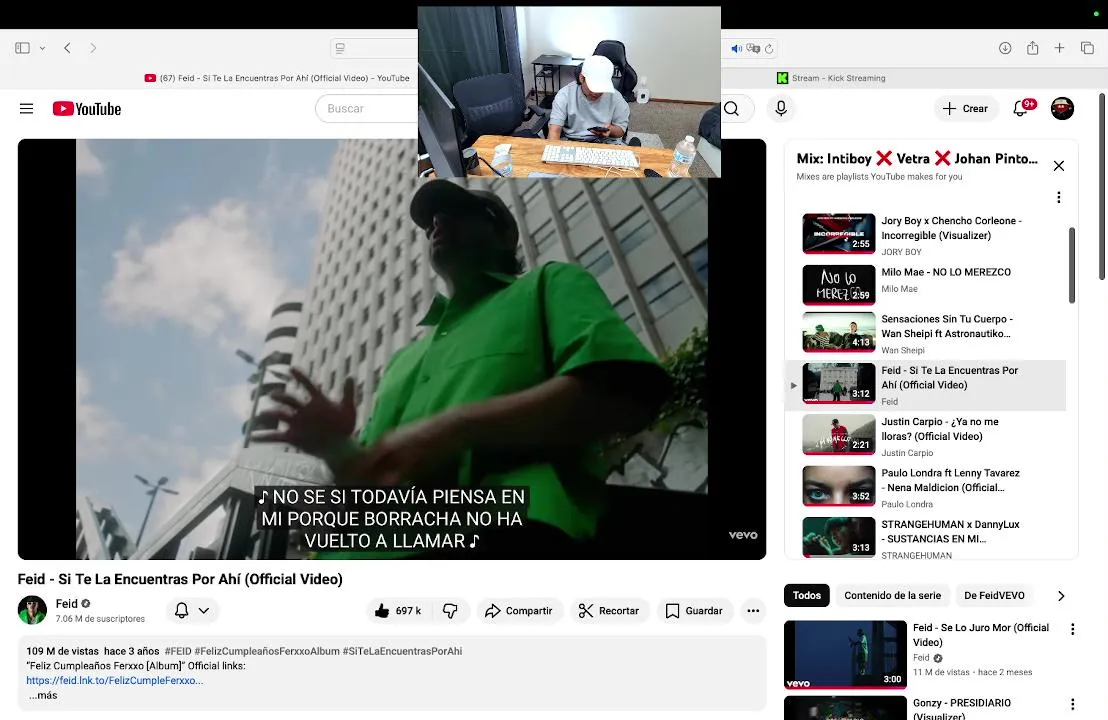Image resolution: width=1108 pixels, height=720 pixels.
Task: Open sidebar options dropdown arrow
Action: click(42, 48)
